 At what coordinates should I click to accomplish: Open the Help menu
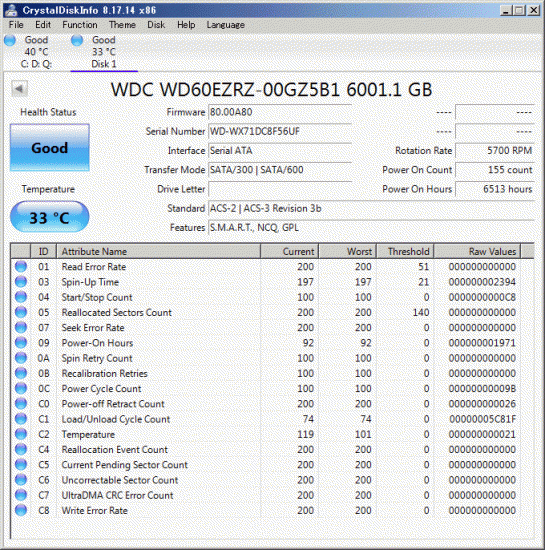[186, 25]
